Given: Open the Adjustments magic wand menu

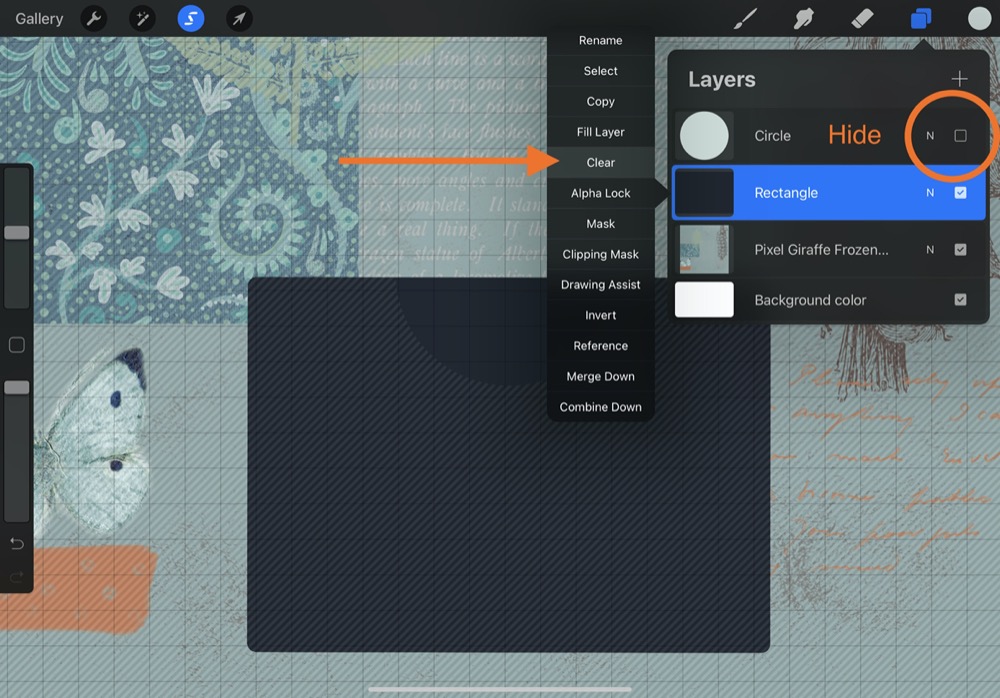Looking at the screenshot, I should (142, 19).
